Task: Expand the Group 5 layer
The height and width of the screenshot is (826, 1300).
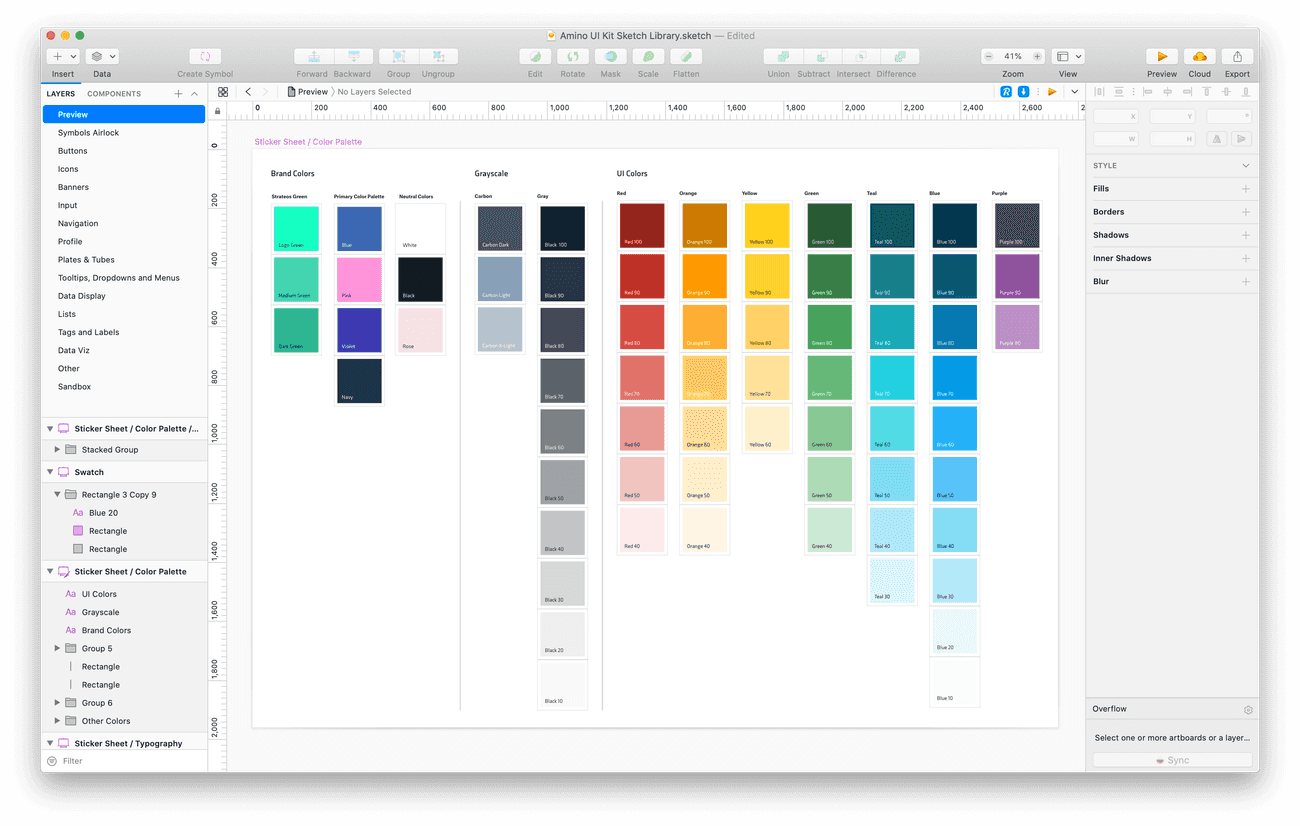Action: click(58, 649)
